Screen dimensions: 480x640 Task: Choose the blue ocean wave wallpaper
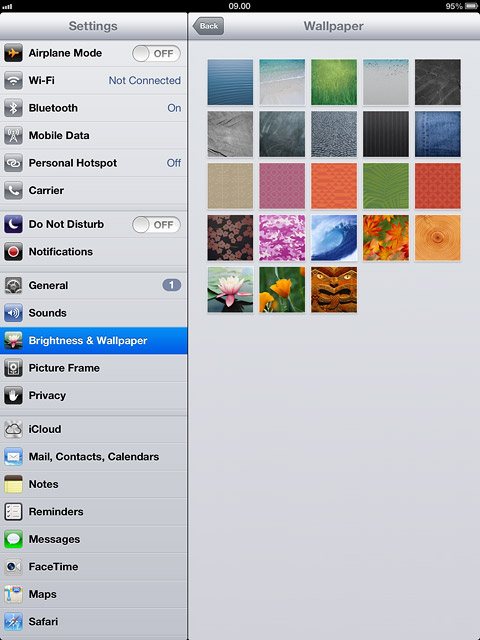coord(334,238)
